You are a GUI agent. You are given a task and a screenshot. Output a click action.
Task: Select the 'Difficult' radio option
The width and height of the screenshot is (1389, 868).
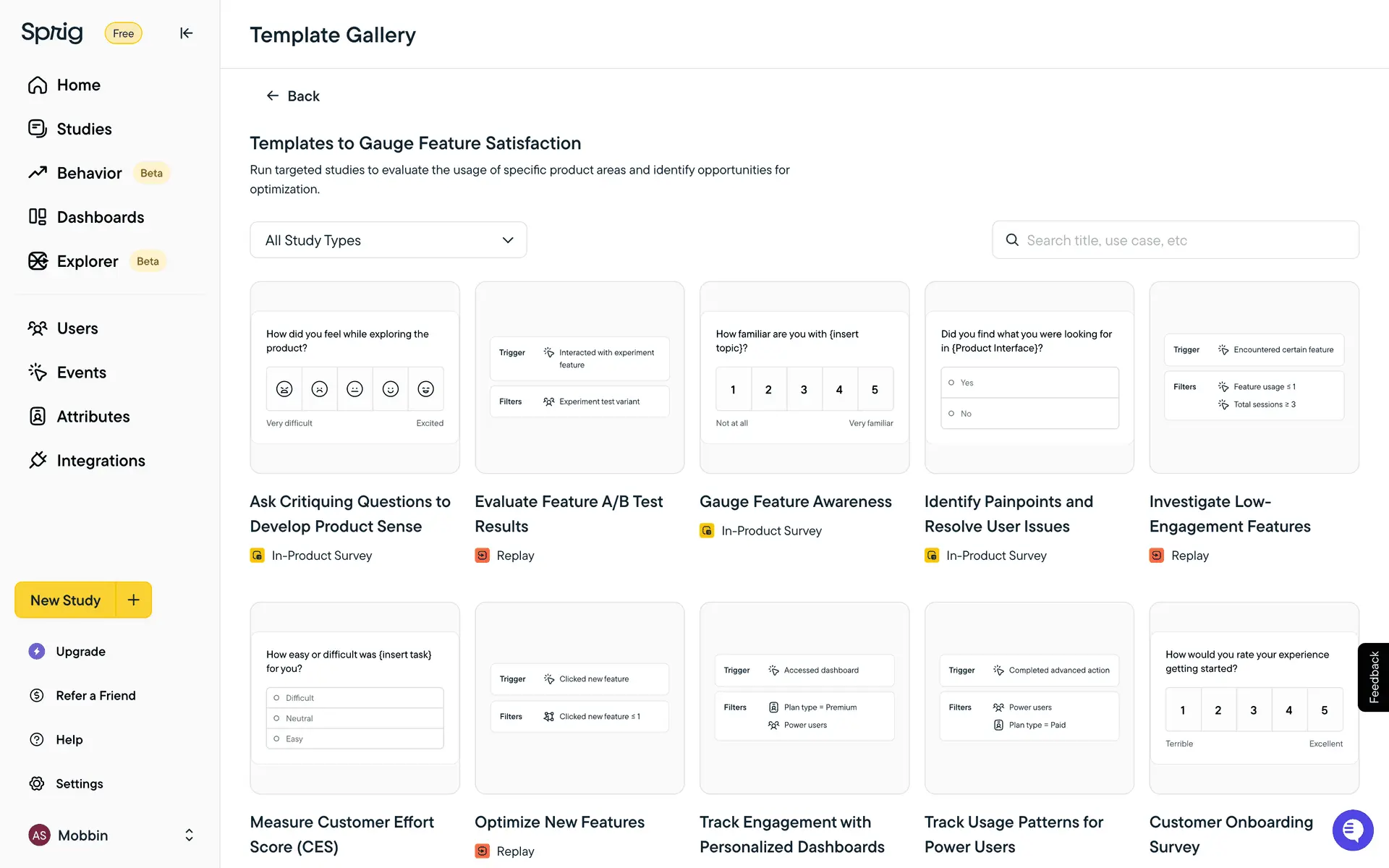276,698
